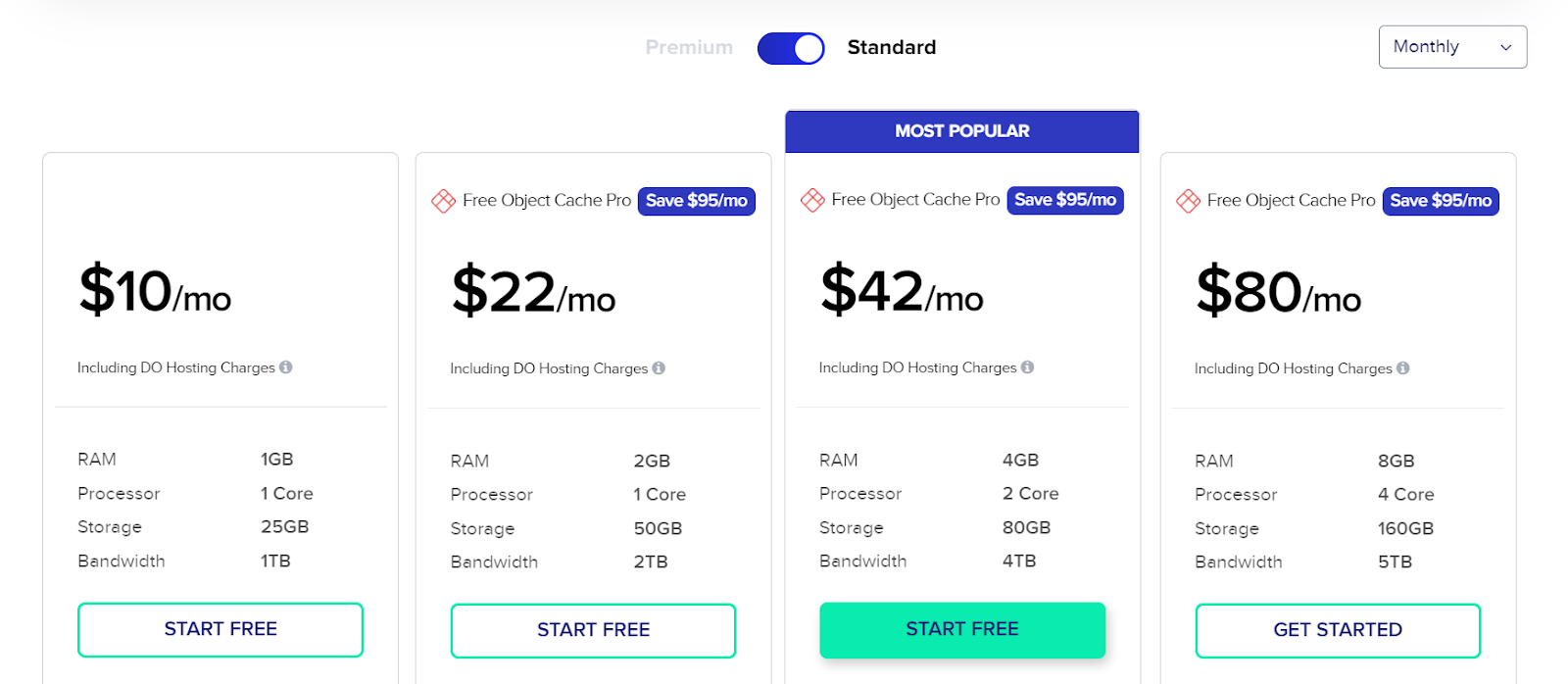Click Object Cache Pro icon in $80 plan
The image size is (1568, 684).
(x=1188, y=201)
